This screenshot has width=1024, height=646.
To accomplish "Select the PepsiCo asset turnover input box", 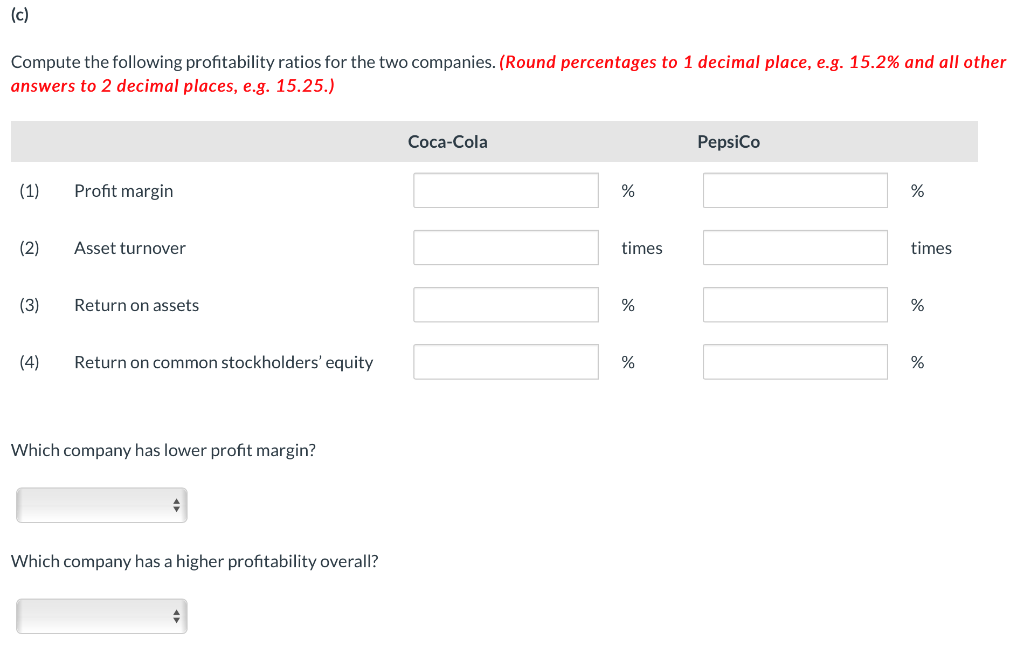I will [x=794, y=247].
